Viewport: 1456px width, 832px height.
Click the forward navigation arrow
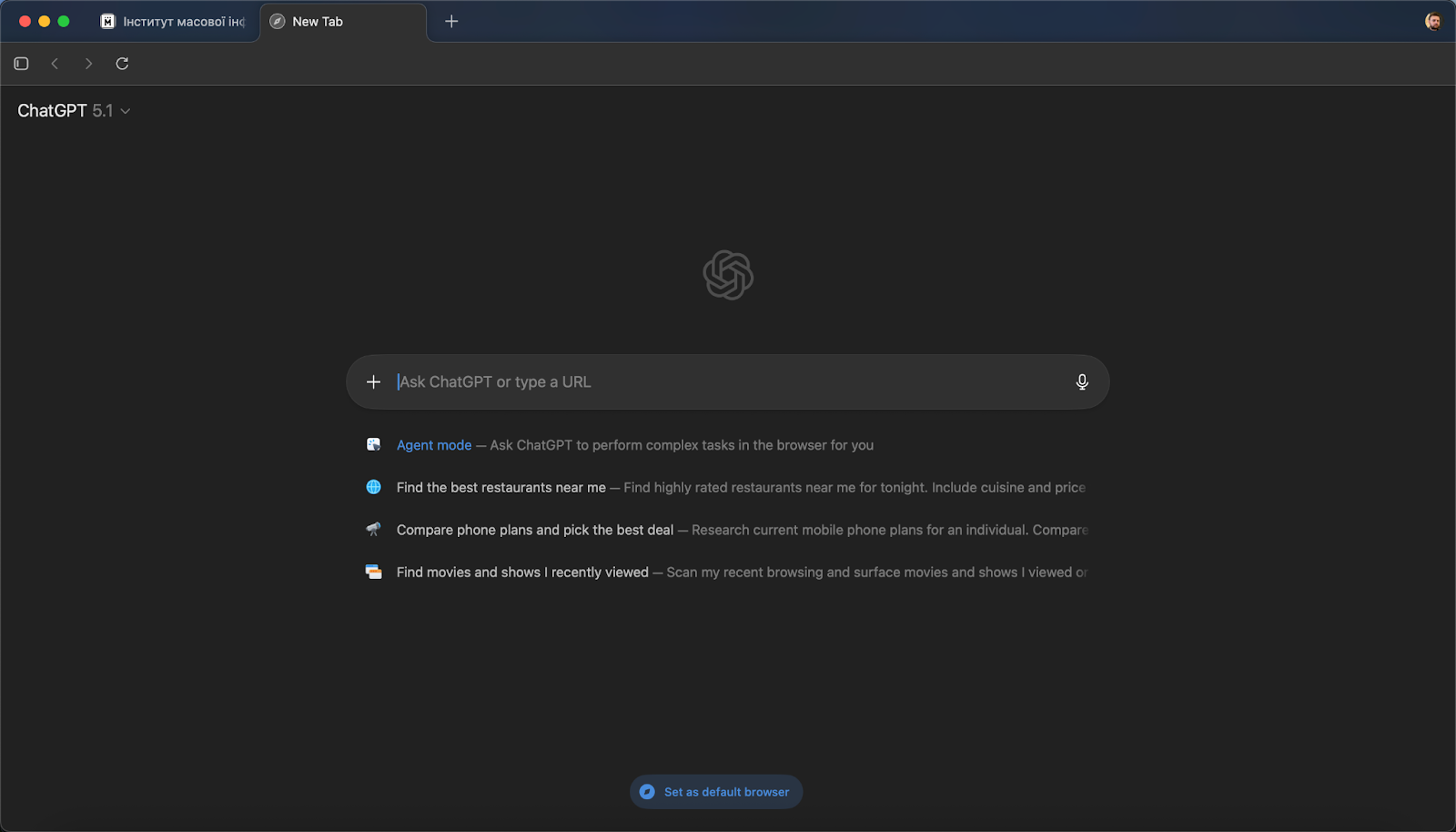88,64
